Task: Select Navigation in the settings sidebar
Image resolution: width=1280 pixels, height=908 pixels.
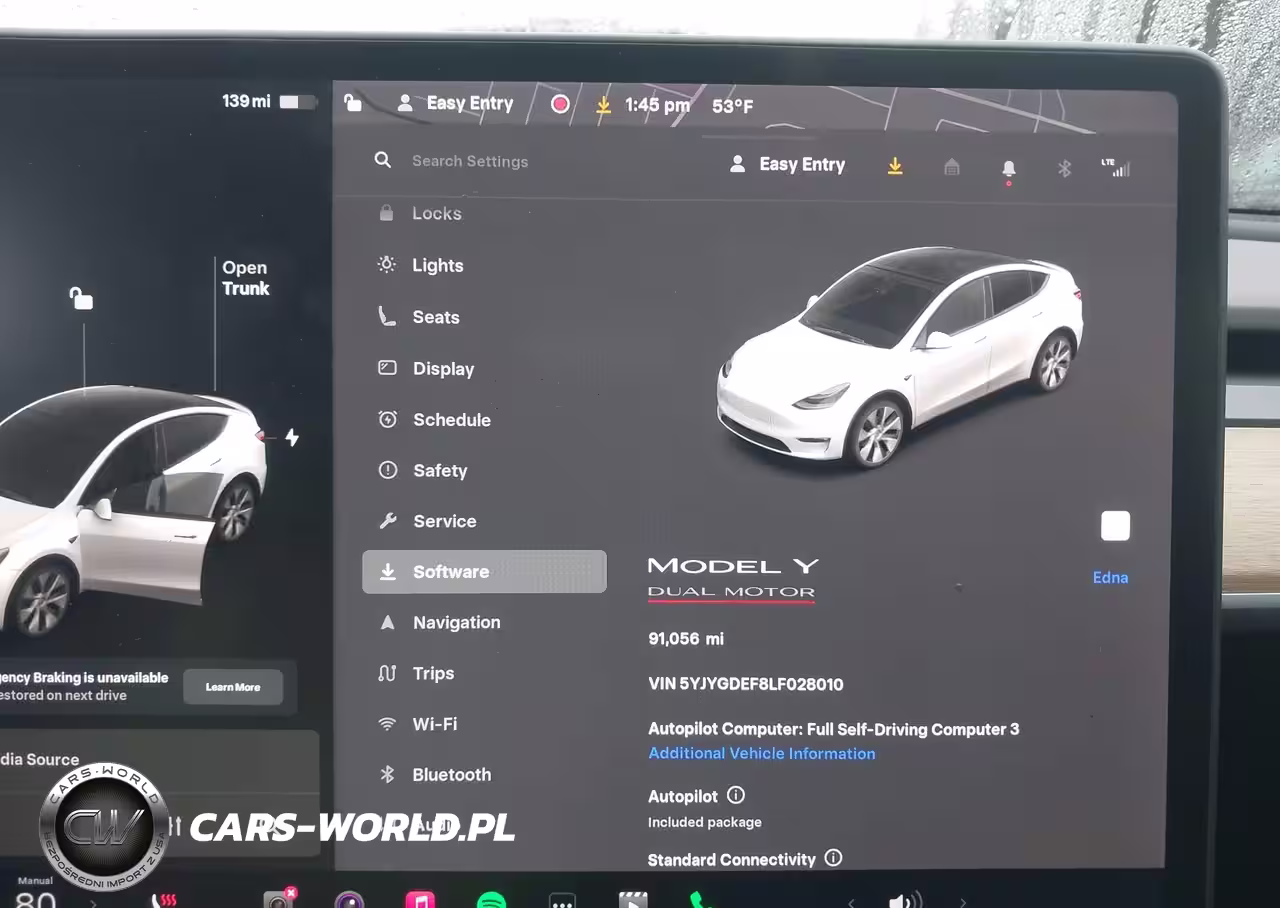Action: pyautogui.click(x=456, y=622)
